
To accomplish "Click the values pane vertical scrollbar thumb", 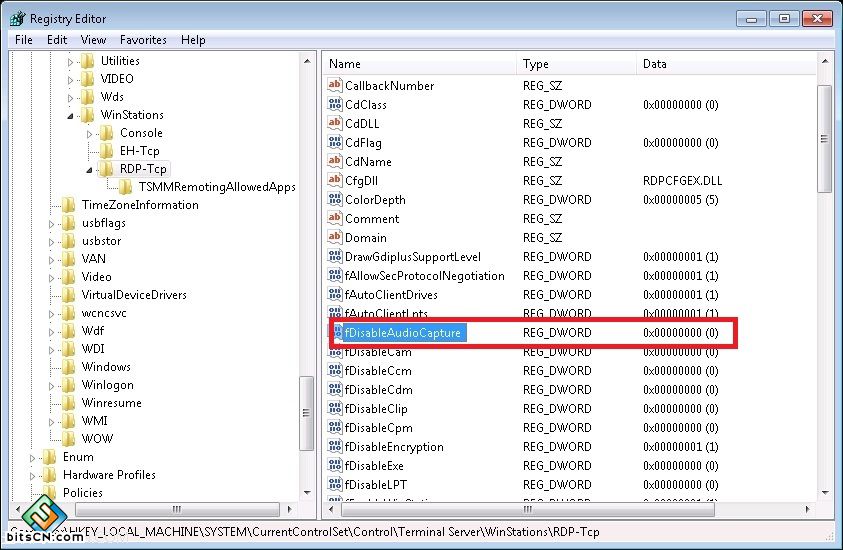I will [824, 138].
